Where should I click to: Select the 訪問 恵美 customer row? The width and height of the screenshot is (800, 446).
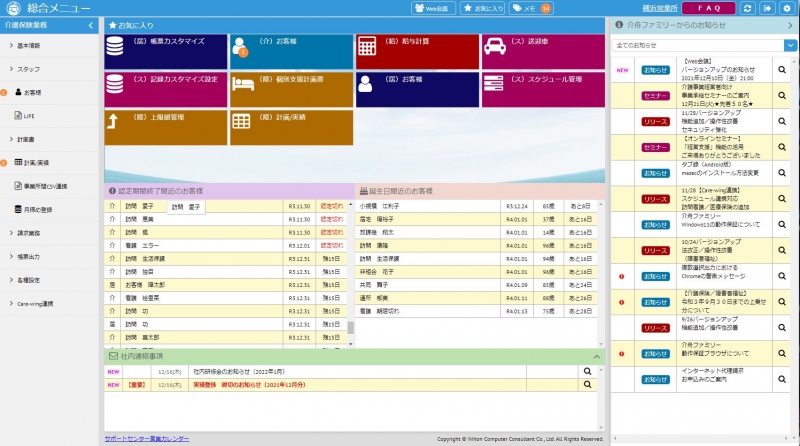tap(226, 219)
